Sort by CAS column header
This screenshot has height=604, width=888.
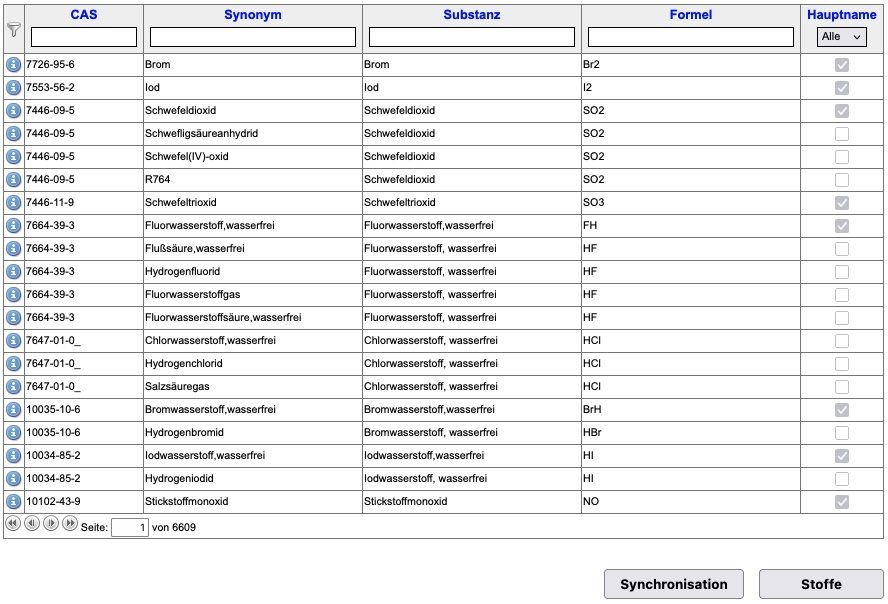pyautogui.click(x=84, y=15)
